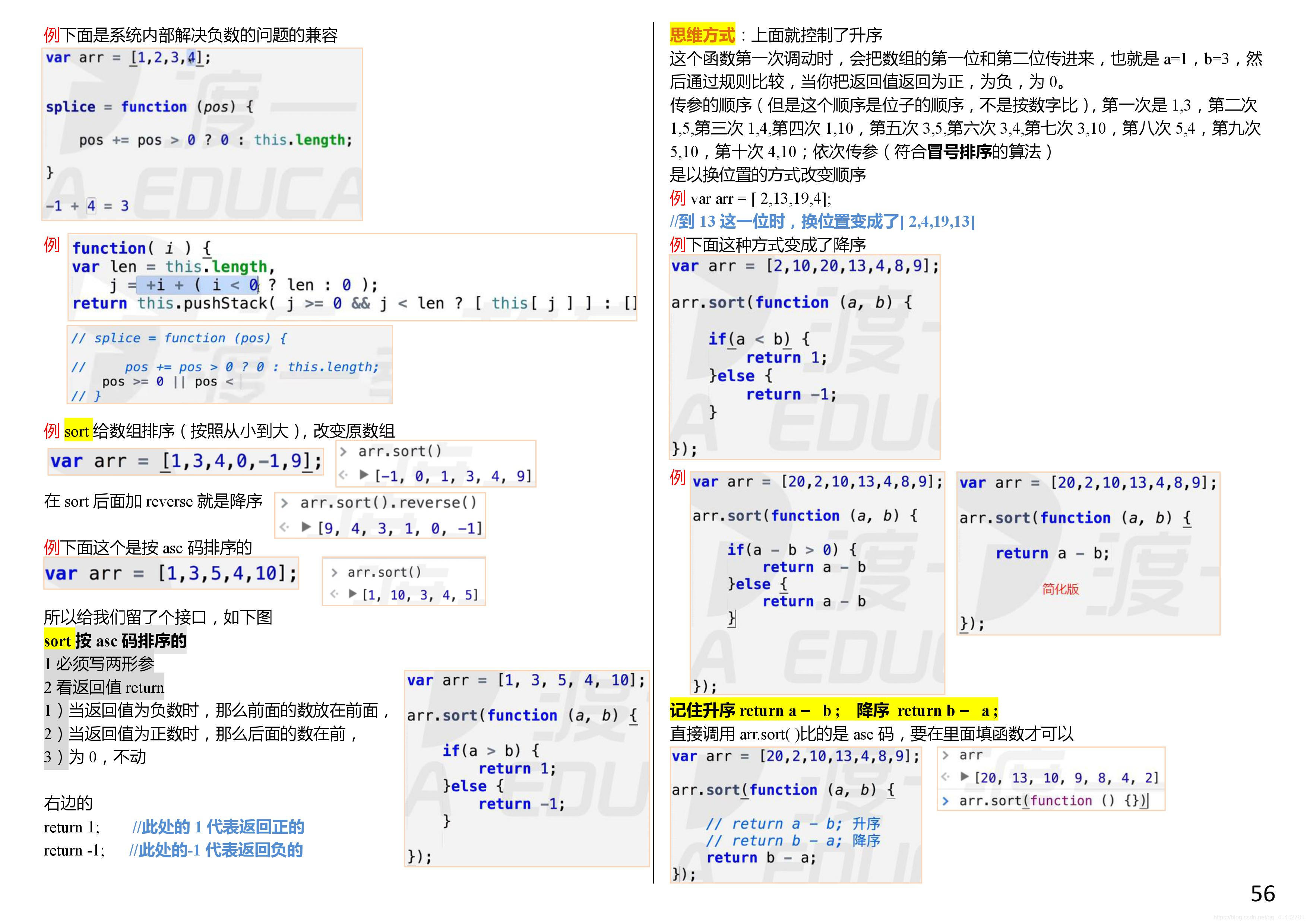Click the blue comment '//此处的-1 代表返回负的'

[x=216, y=851]
